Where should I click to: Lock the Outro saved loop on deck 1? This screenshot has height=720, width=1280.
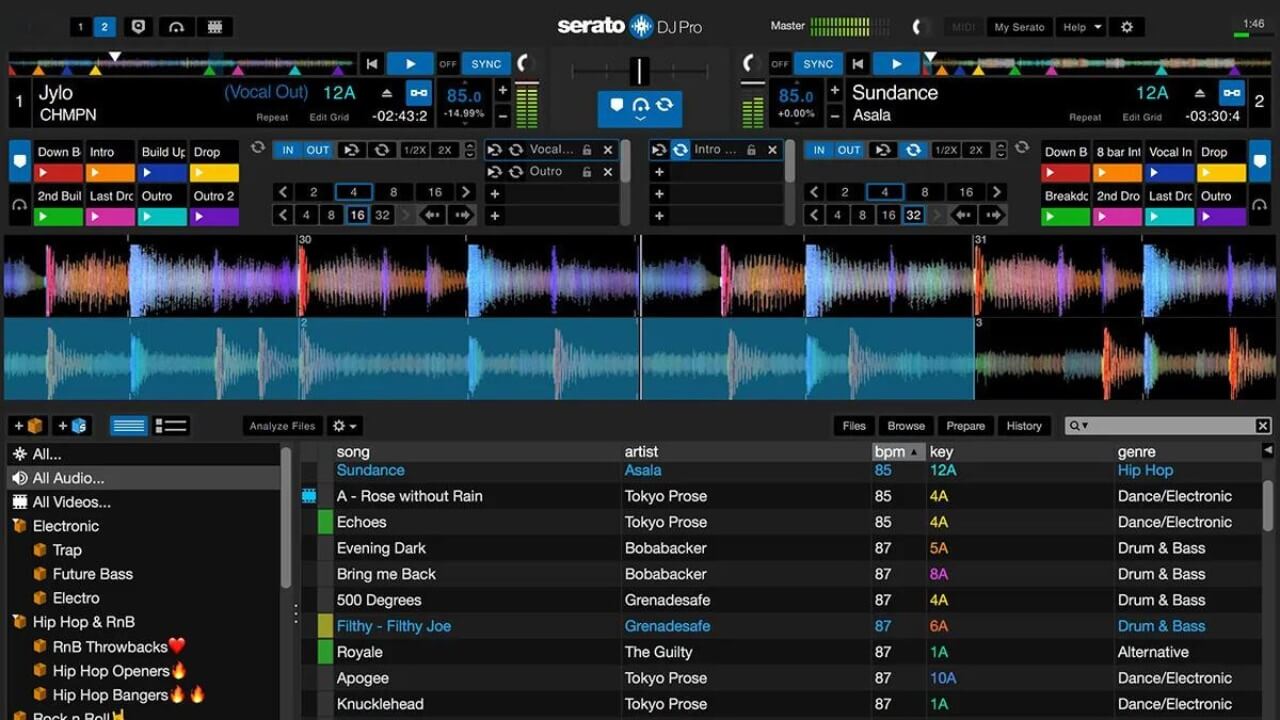[x=587, y=172]
